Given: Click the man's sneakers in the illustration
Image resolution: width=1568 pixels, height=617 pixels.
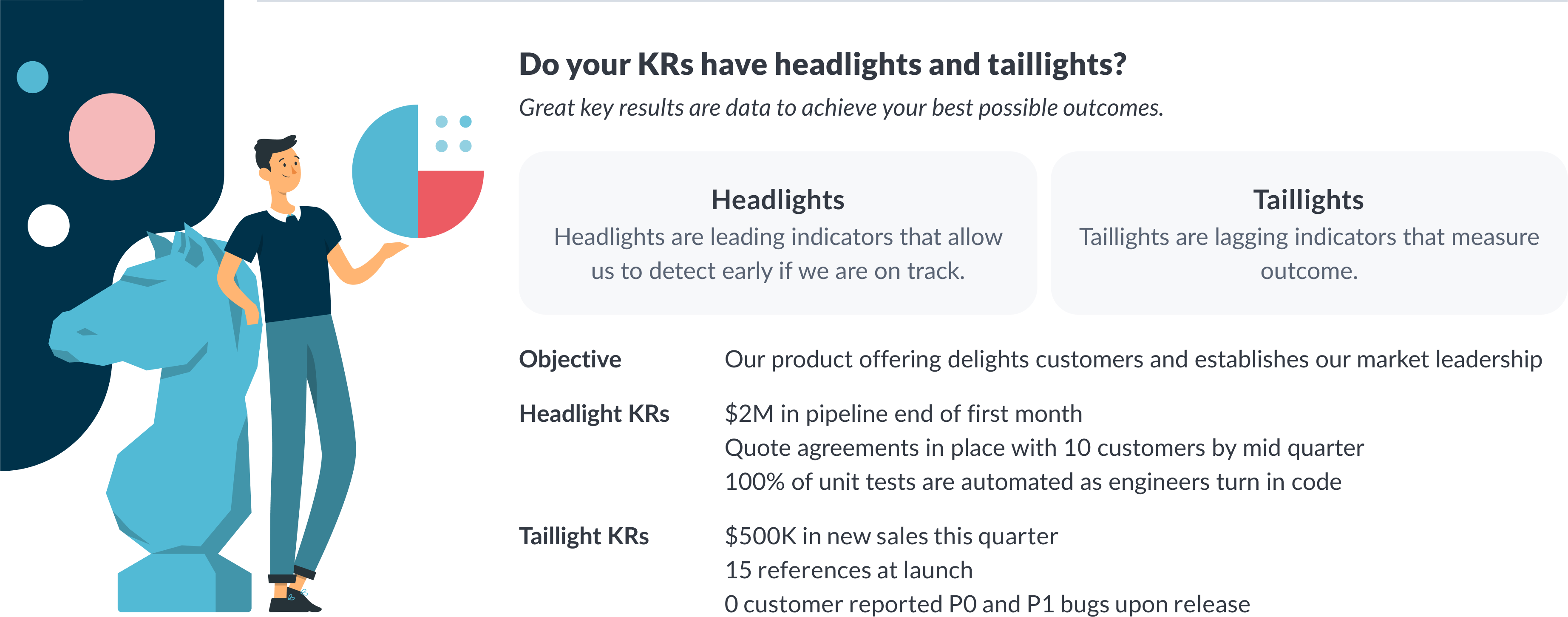Looking at the screenshot, I should pyautogui.click(x=295, y=601).
